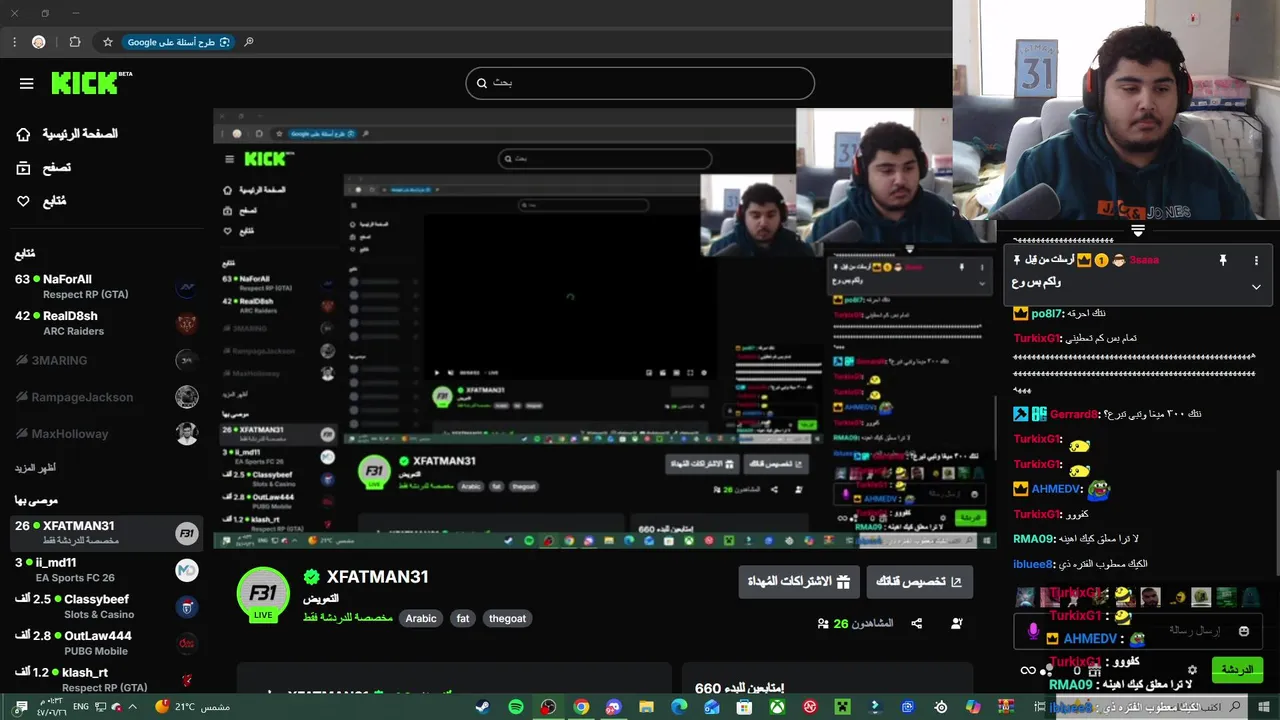Open NaForAll channel in sidebar
Viewport: 1280px width, 720px height.
tap(106, 287)
